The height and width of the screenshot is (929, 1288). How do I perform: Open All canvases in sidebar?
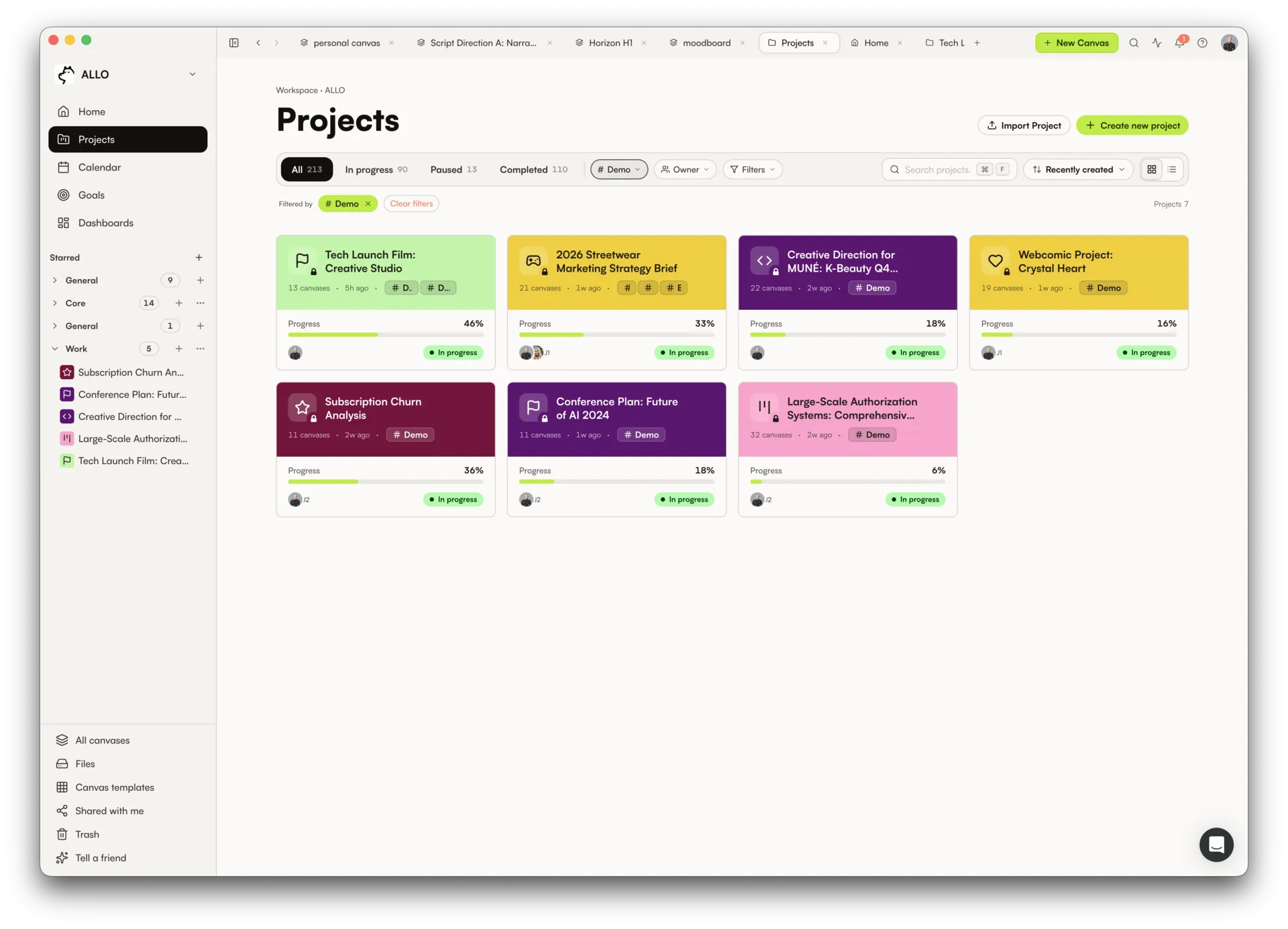(128, 740)
